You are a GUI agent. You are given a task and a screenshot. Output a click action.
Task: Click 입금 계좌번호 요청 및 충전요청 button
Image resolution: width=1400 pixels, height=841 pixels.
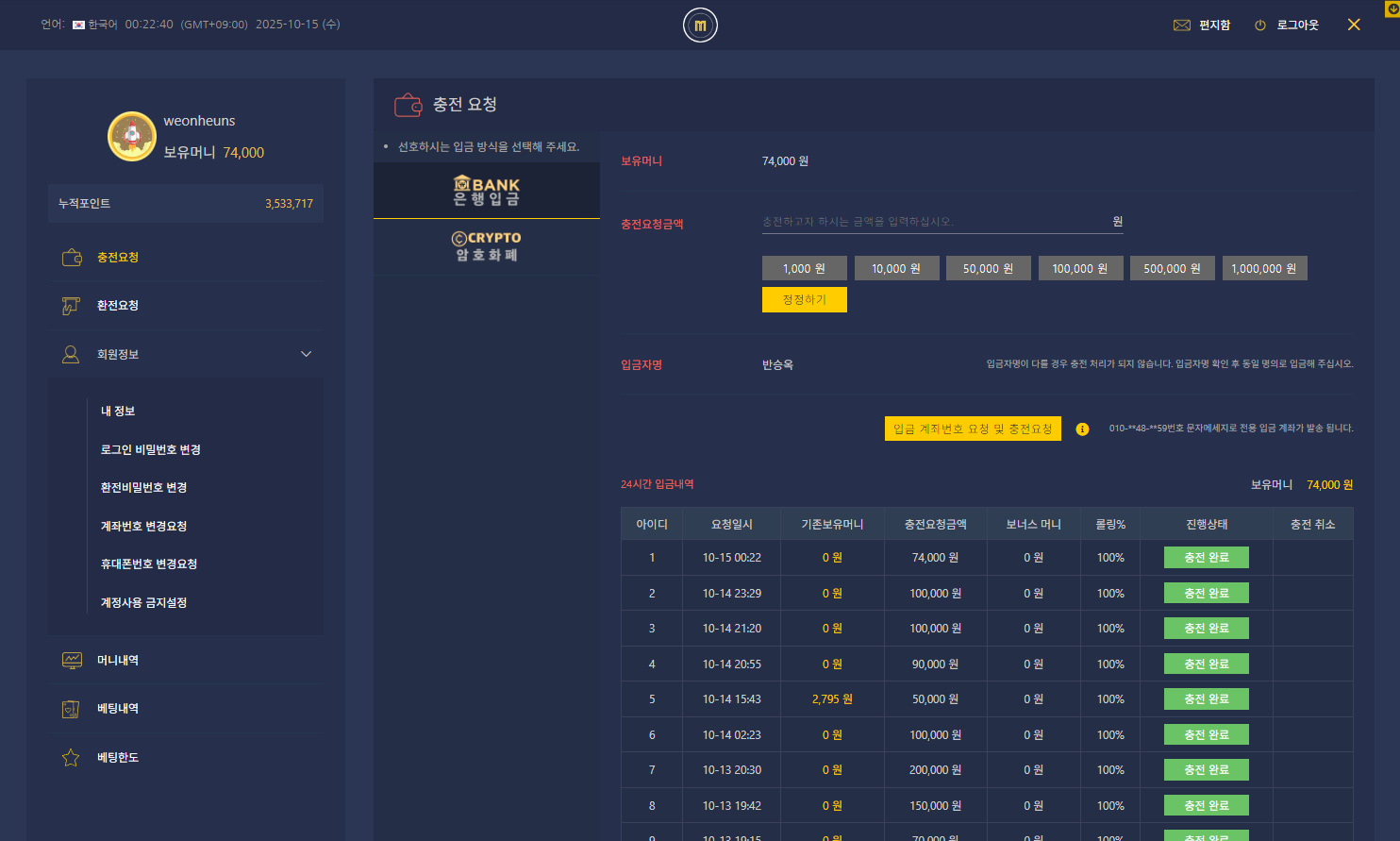973,429
